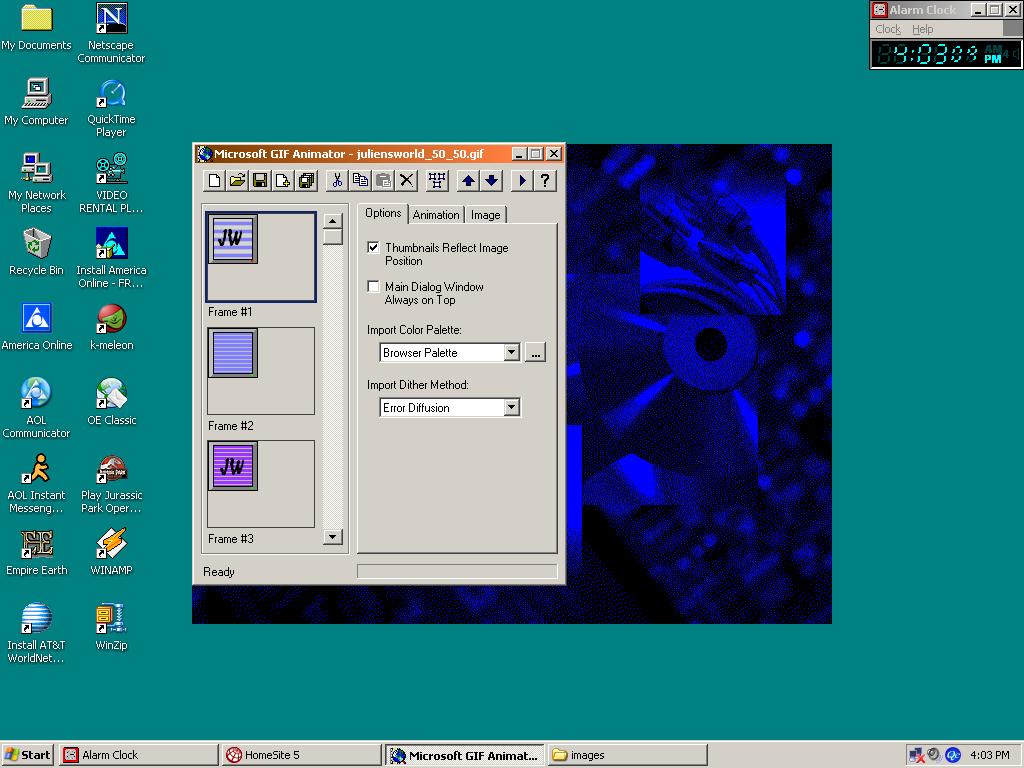The height and width of the screenshot is (768, 1024).
Task: Switch to the Animation tab
Action: pos(436,215)
